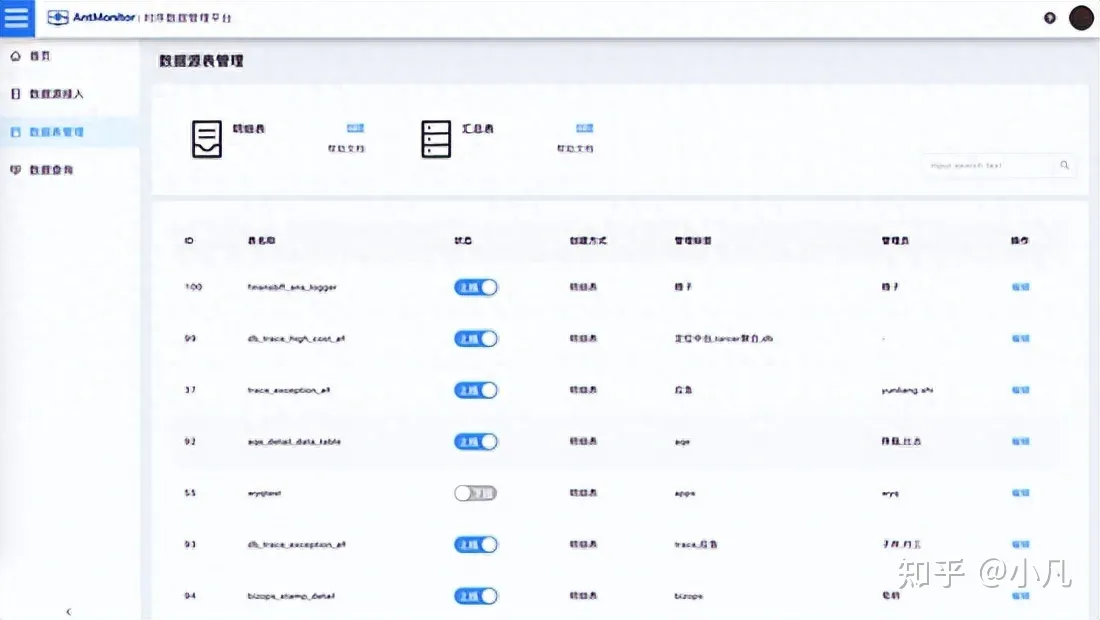Image resolution: width=1100 pixels, height=620 pixels.
Task: Click table name aqs_detail_data_table
Action: coord(294,442)
